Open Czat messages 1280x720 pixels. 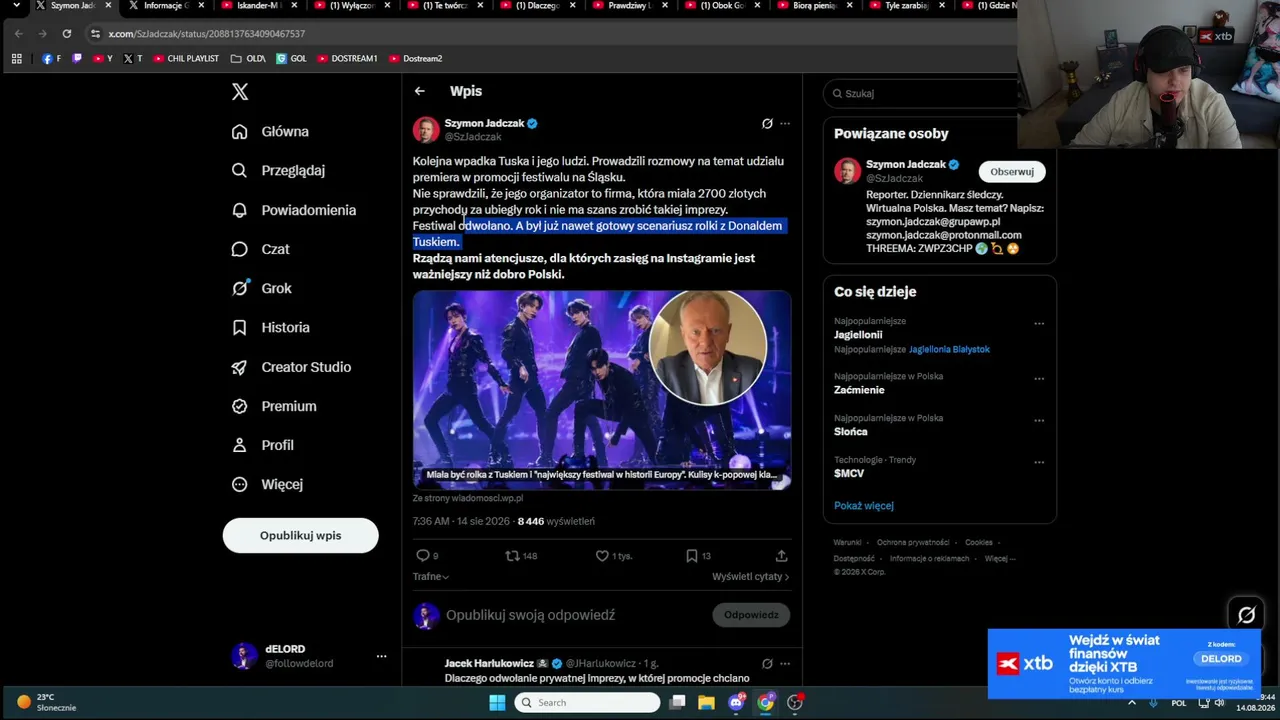(260, 249)
